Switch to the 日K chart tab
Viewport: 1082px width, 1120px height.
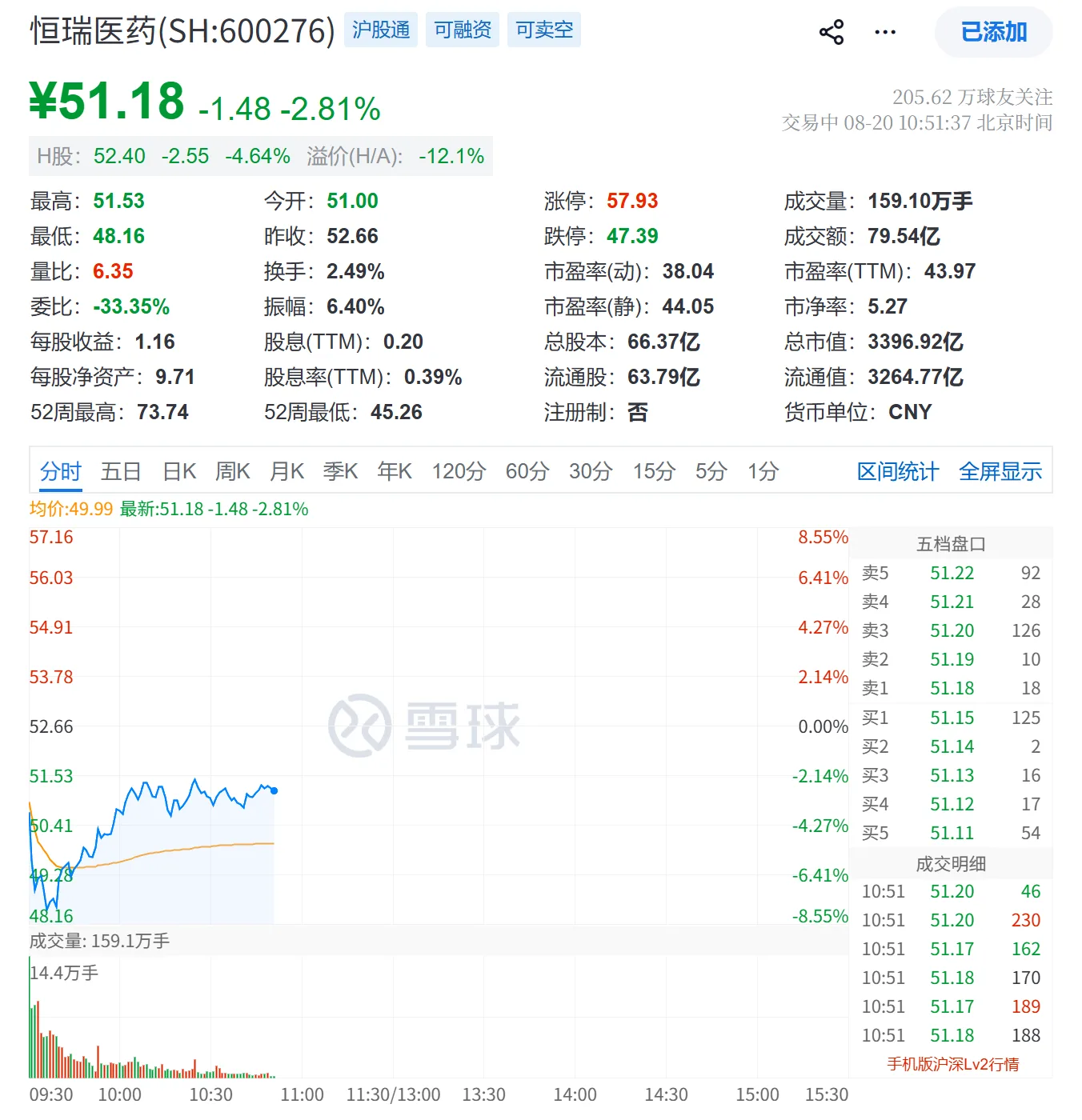point(179,471)
